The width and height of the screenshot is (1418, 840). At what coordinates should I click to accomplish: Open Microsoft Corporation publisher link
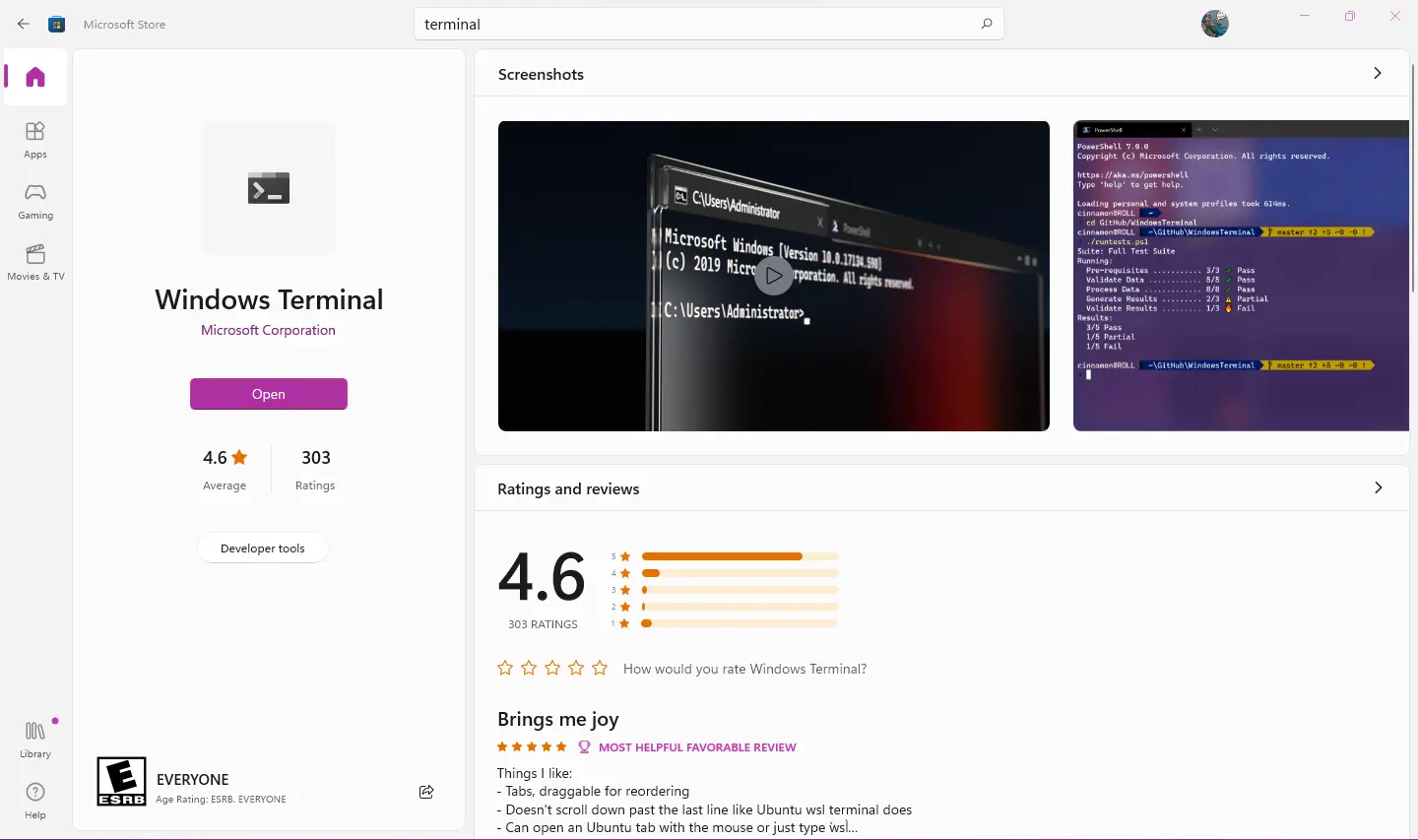coord(268,330)
